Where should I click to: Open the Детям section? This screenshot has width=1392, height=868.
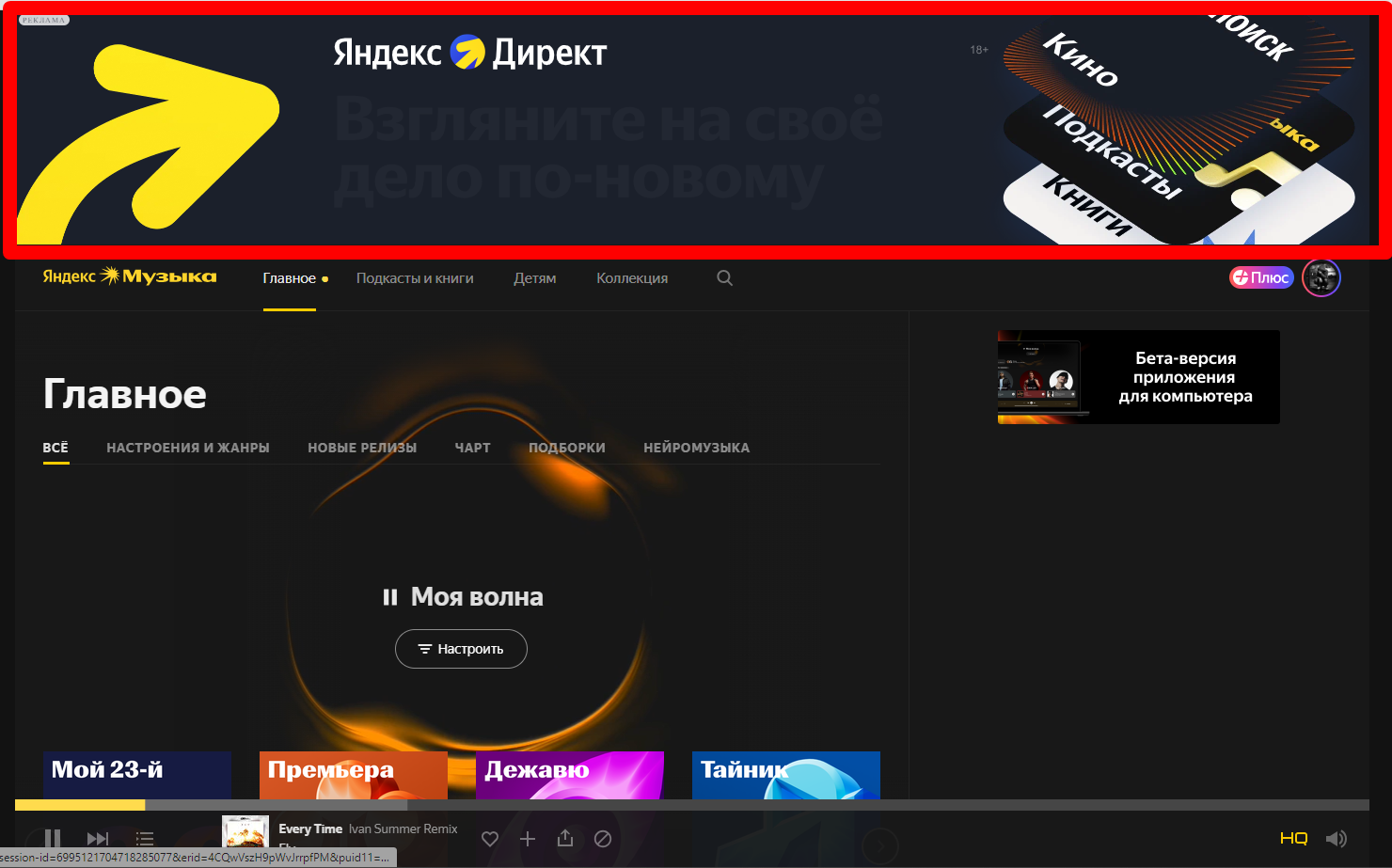[x=535, y=278]
